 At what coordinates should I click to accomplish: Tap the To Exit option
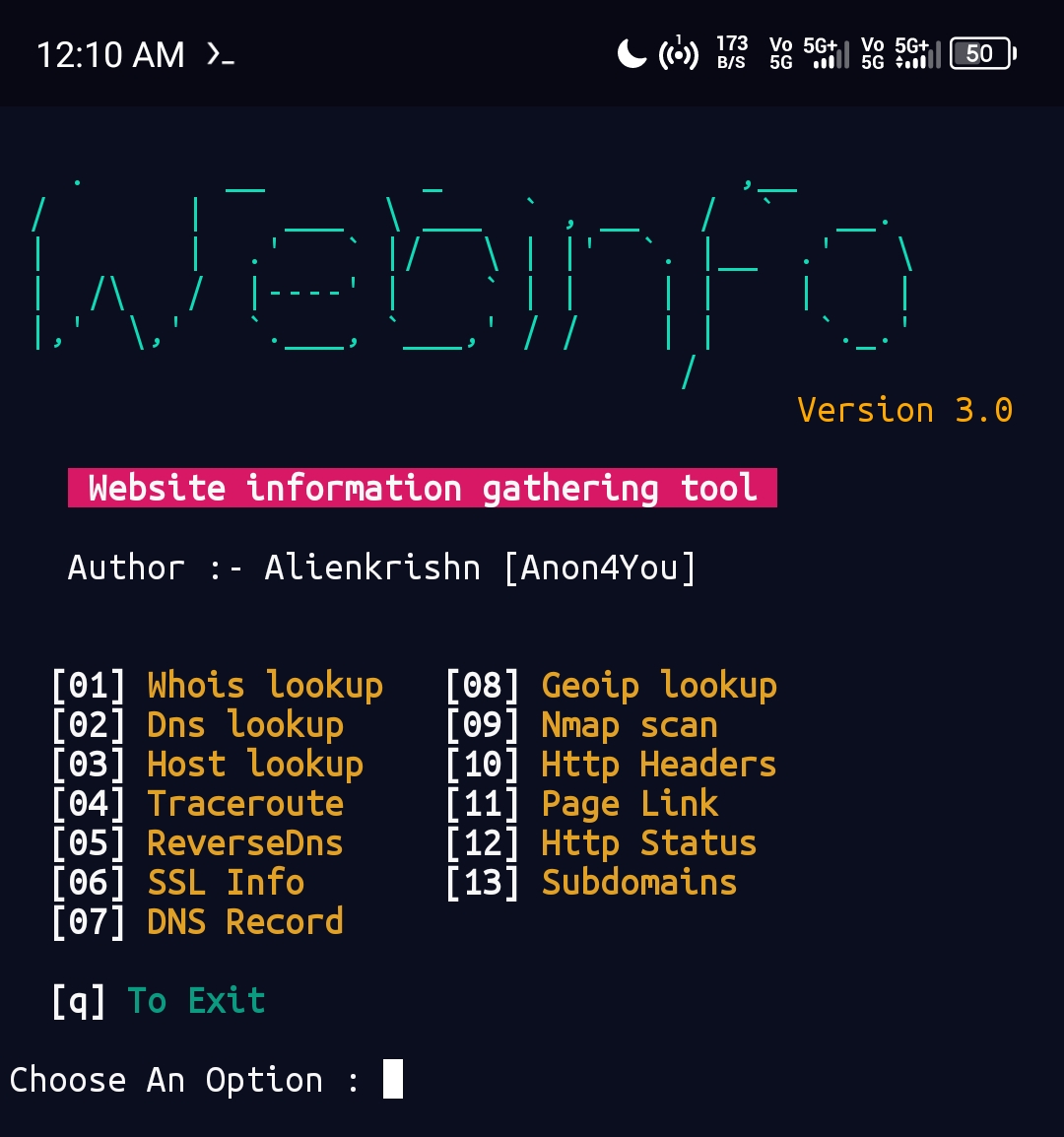[196, 1001]
